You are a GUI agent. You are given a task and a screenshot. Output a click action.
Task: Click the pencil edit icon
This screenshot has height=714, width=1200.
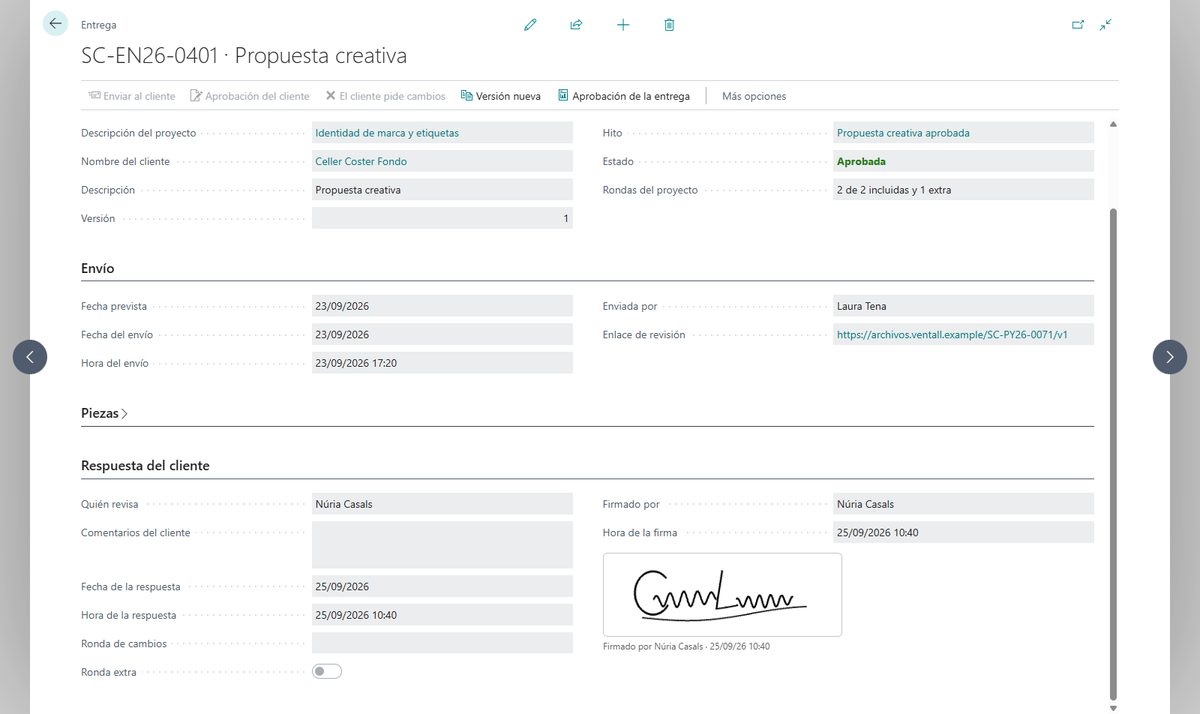(530, 25)
